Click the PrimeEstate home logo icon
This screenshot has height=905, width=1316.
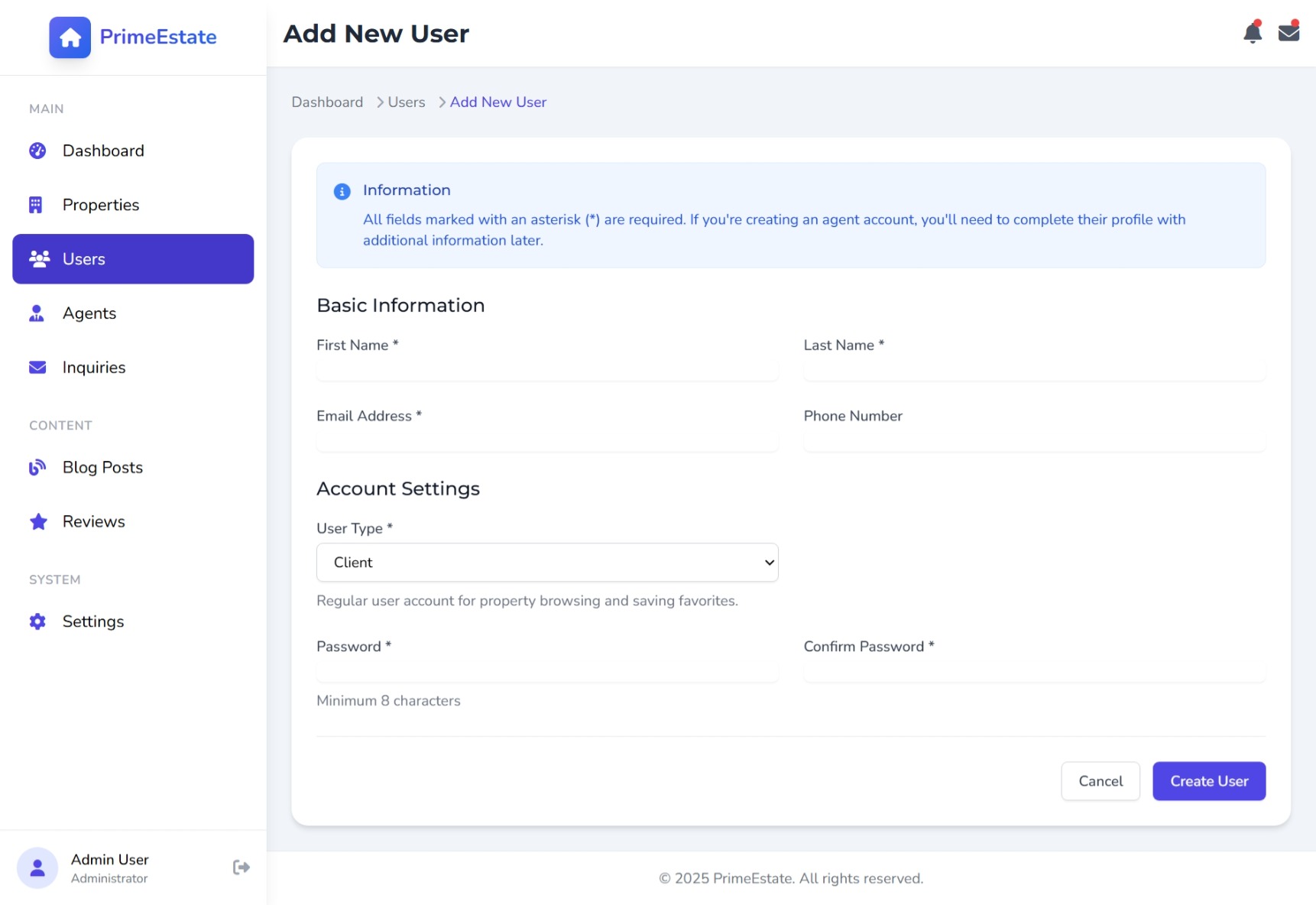[x=70, y=37]
